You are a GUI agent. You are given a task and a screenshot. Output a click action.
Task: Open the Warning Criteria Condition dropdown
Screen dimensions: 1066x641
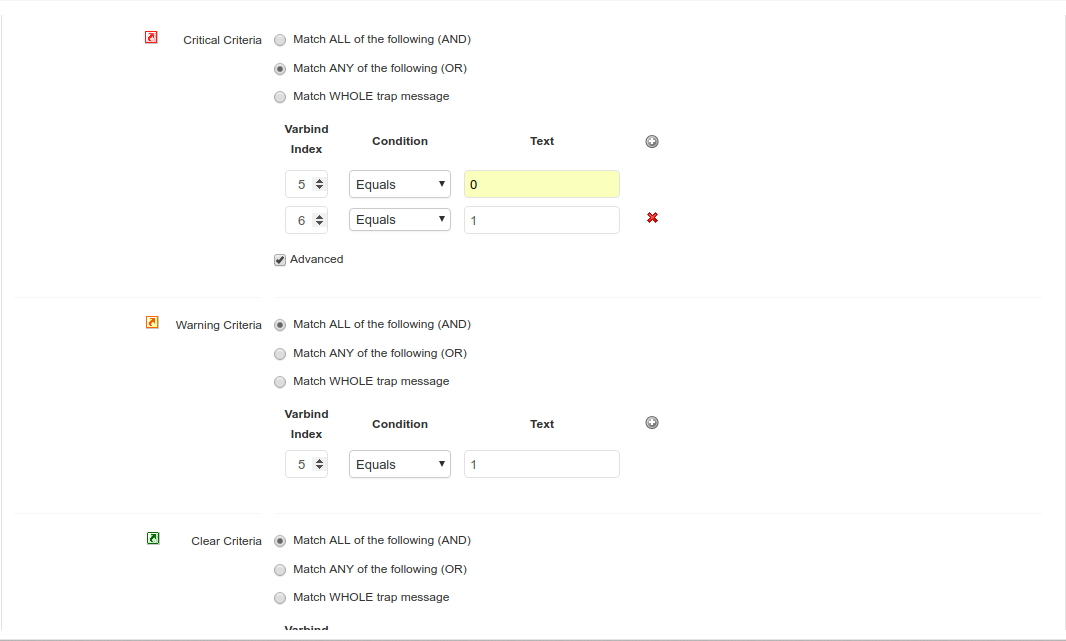click(x=399, y=465)
